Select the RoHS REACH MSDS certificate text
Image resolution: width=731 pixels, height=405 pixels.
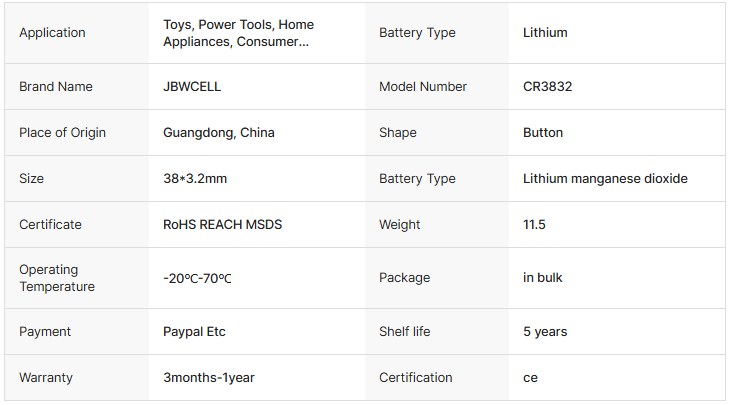[222, 225]
